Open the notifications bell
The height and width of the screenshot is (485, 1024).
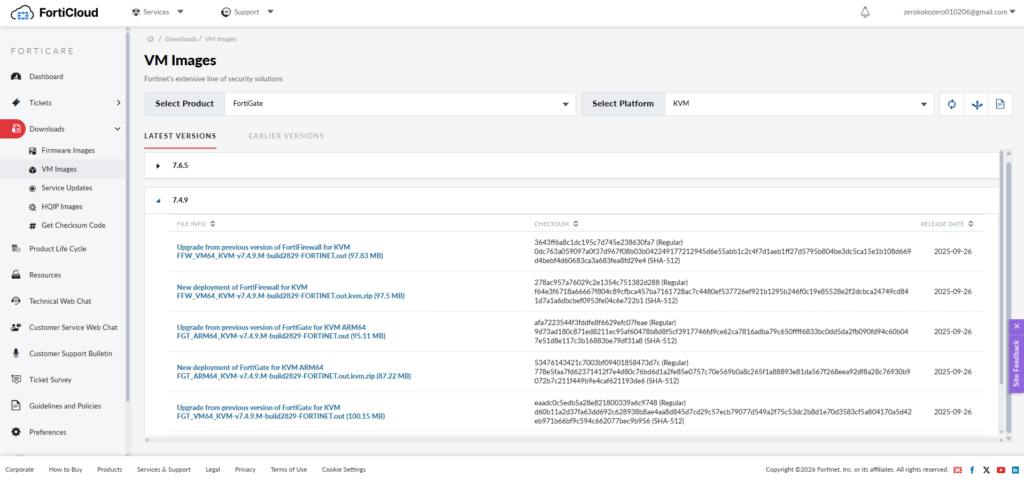pyautogui.click(x=865, y=12)
